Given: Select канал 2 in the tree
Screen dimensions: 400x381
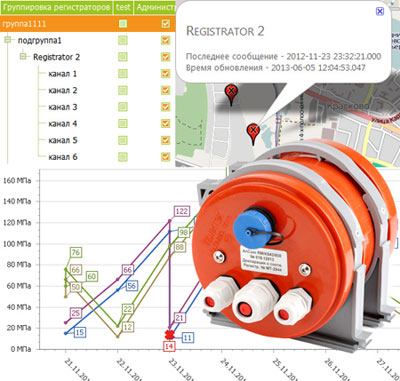Looking at the screenshot, I should [63, 90].
